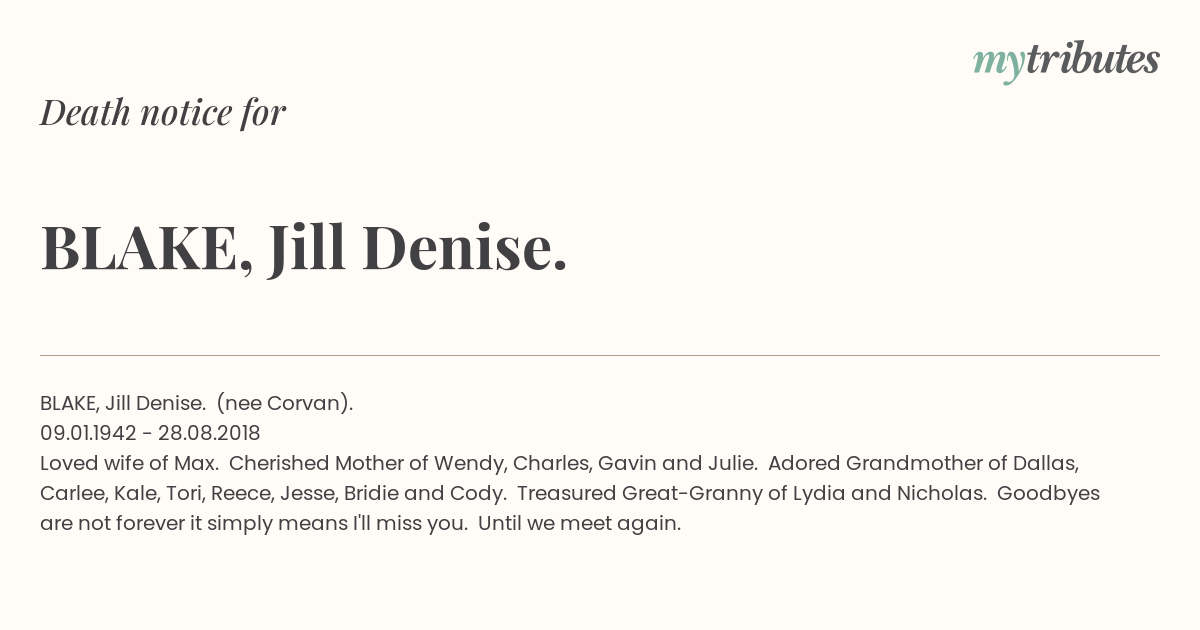Image resolution: width=1200 pixels, height=630 pixels.
Task: Click the death date 28.08.2018
Action: pos(209,433)
